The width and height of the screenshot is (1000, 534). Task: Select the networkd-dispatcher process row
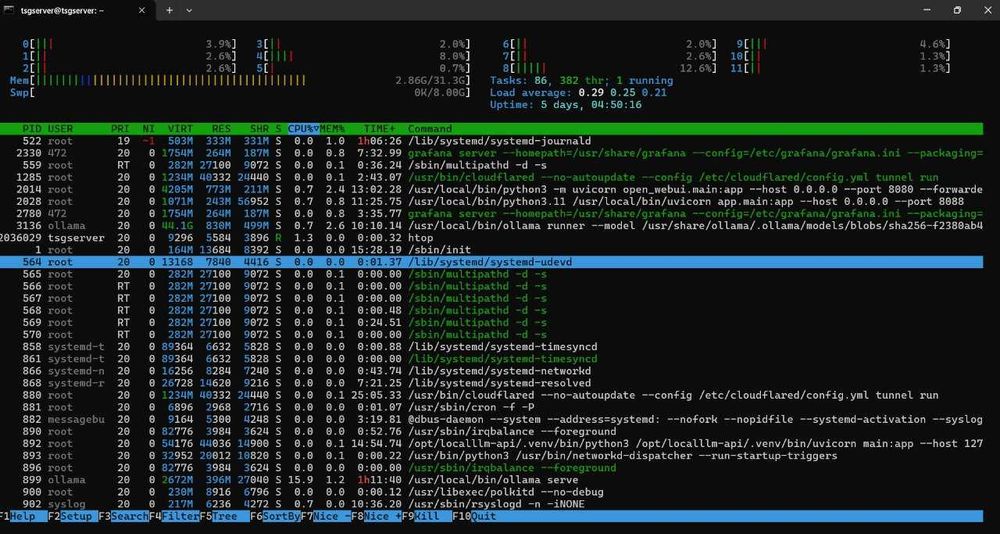[491, 456]
